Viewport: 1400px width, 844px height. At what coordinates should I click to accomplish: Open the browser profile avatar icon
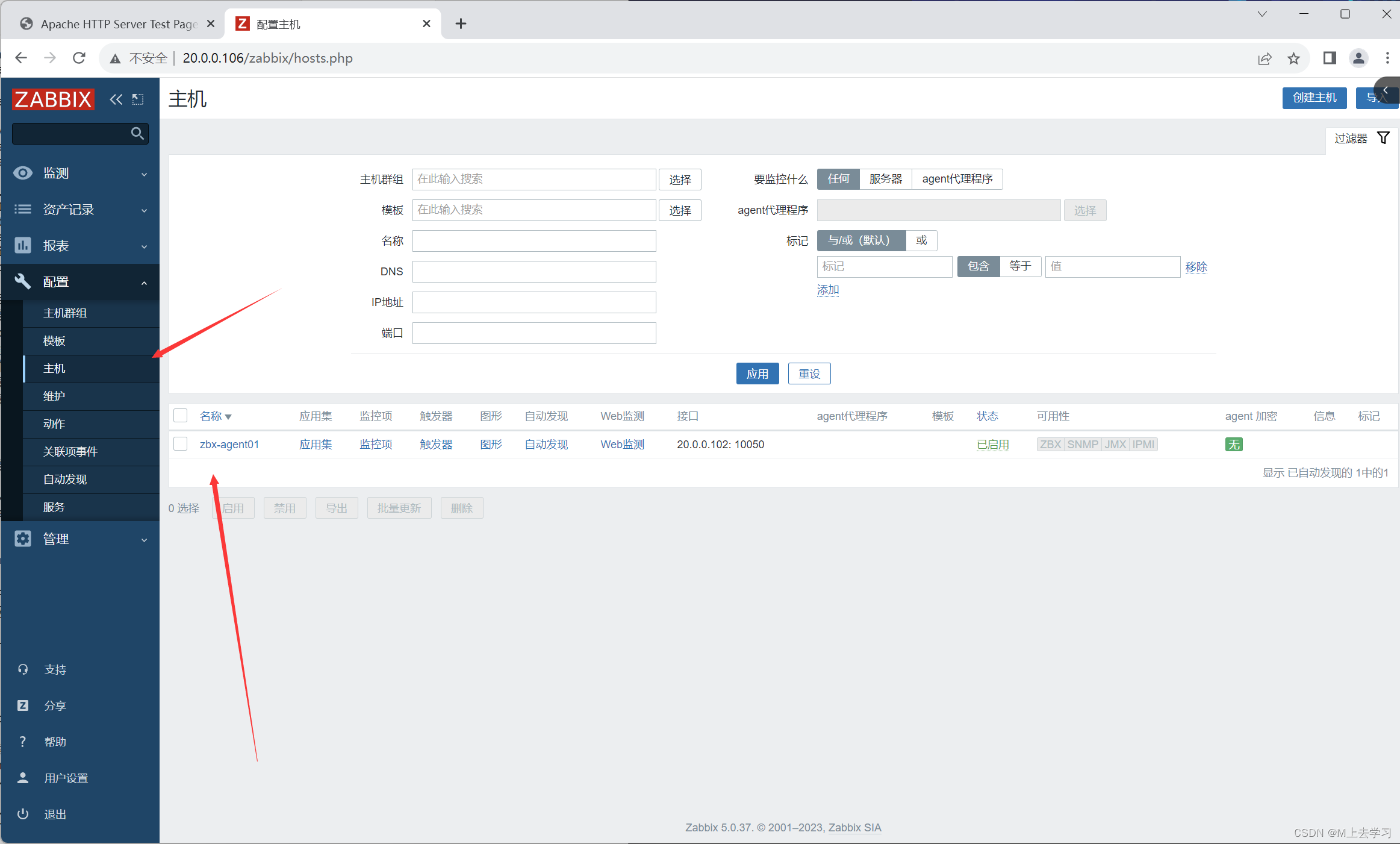[1358, 58]
